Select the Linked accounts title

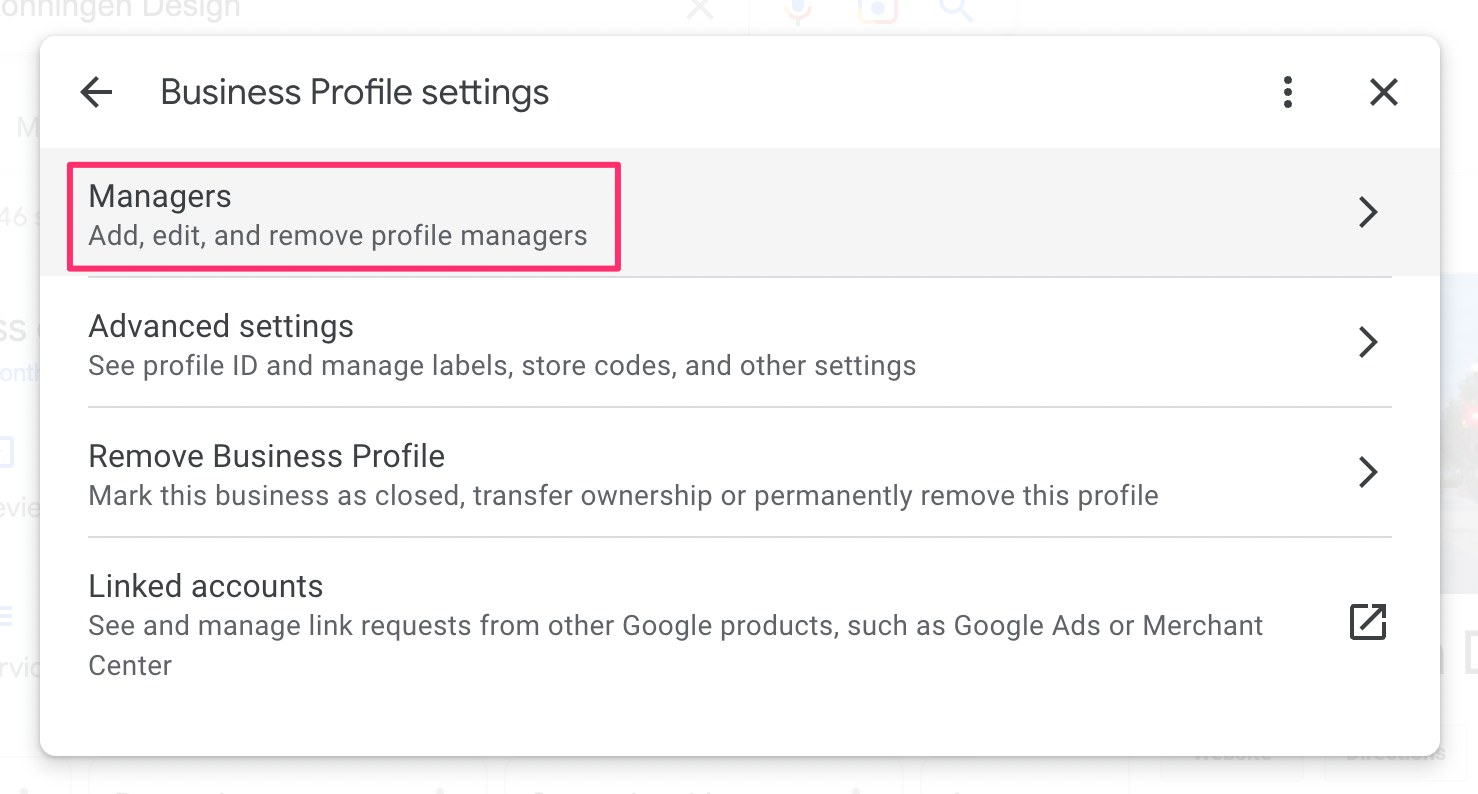point(205,586)
